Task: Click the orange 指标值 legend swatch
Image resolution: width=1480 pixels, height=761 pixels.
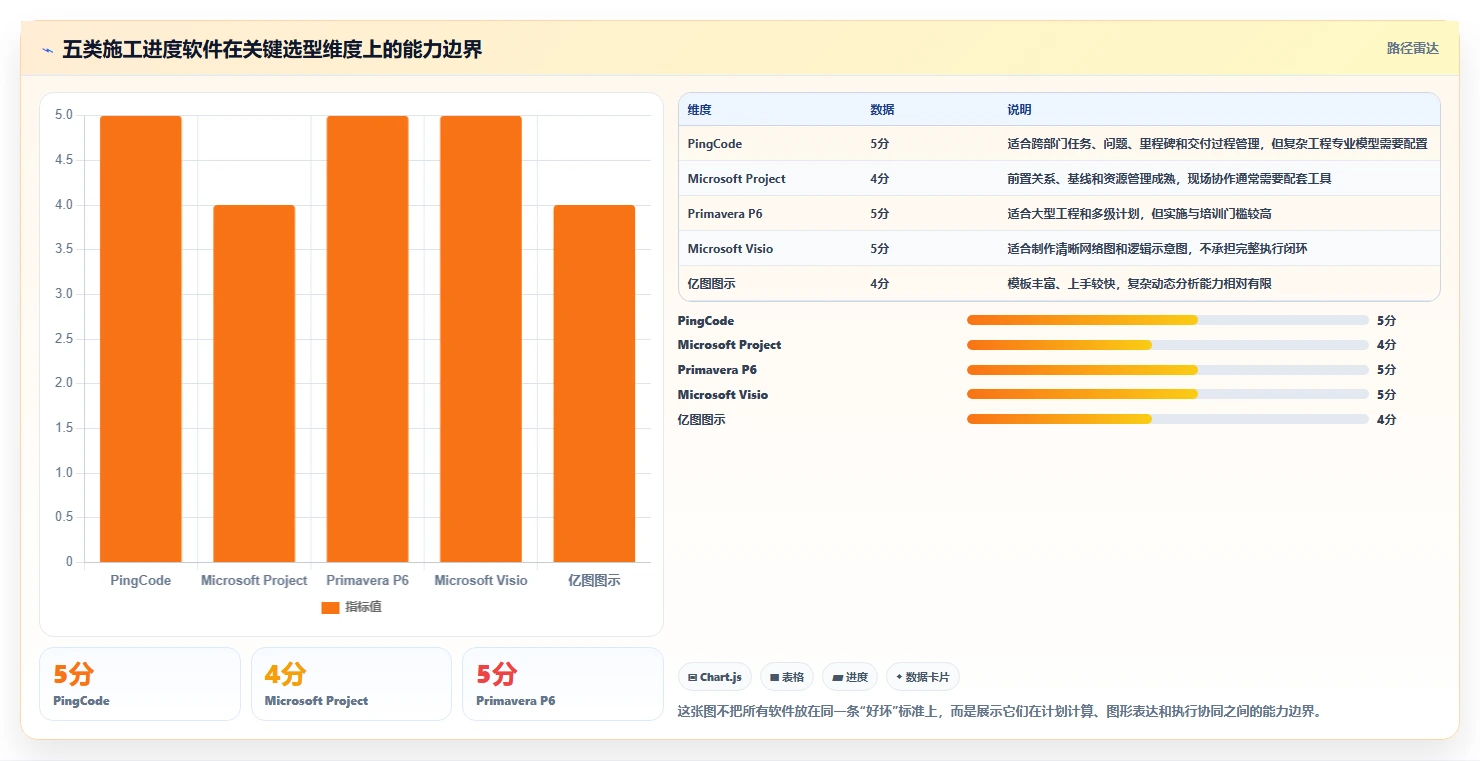Action: (x=330, y=608)
